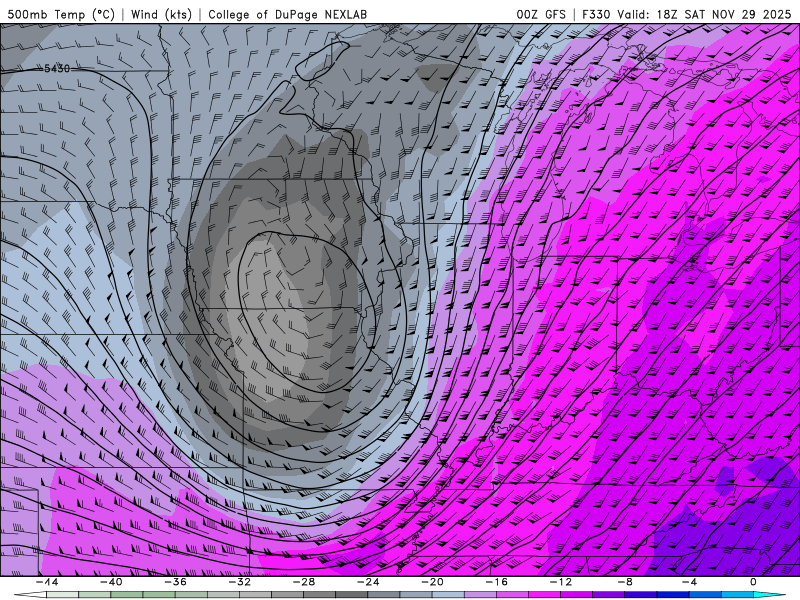Click the magenta color bar segment right of -12
Screen dimensions: 800x600
pyautogui.click(x=577, y=595)
